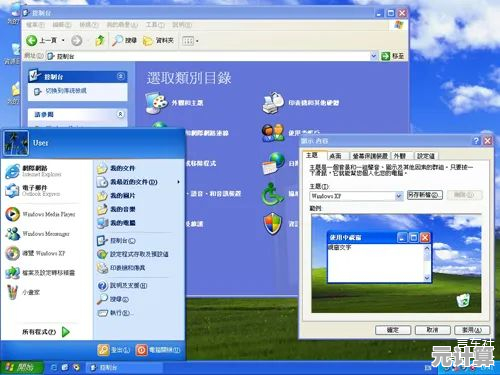This screenshot has width=500, height=375.
Task: Open Help and Support (說明及支援) in the Start menu
Action: [x=122, y=285]
